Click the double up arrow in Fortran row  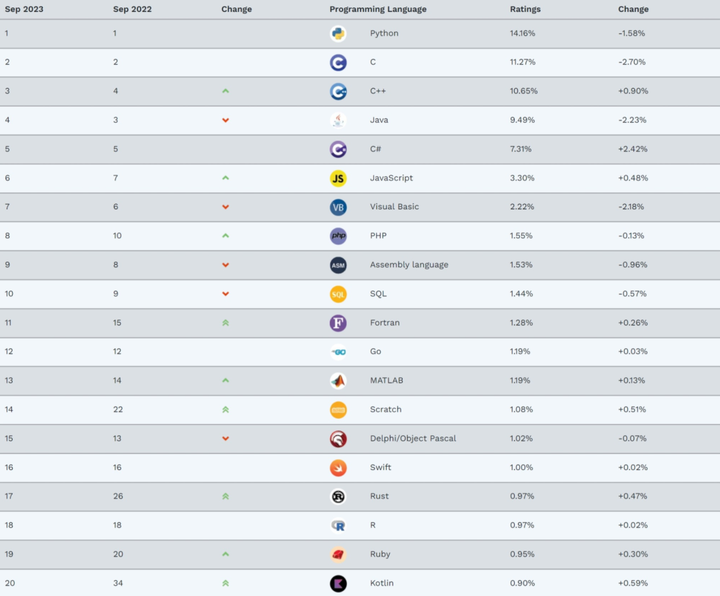click(226, 323)
